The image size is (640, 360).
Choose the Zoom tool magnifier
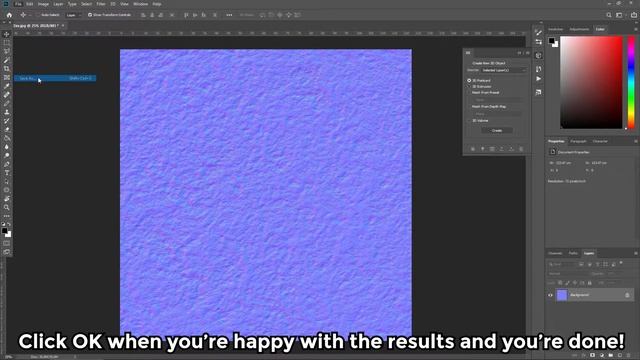tap(7, 208)
